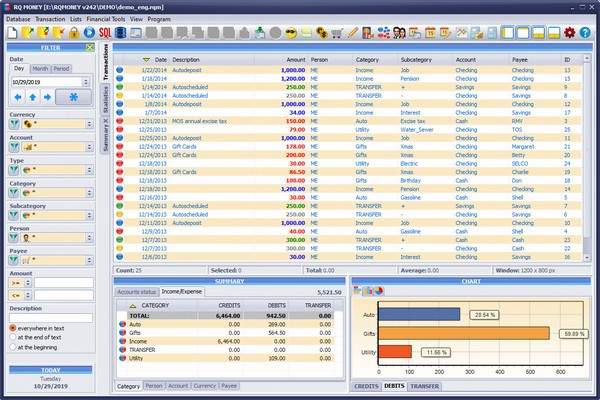600x400 pixels.
Task: Switch to the Accounts status tab
Action: [138, 291]
